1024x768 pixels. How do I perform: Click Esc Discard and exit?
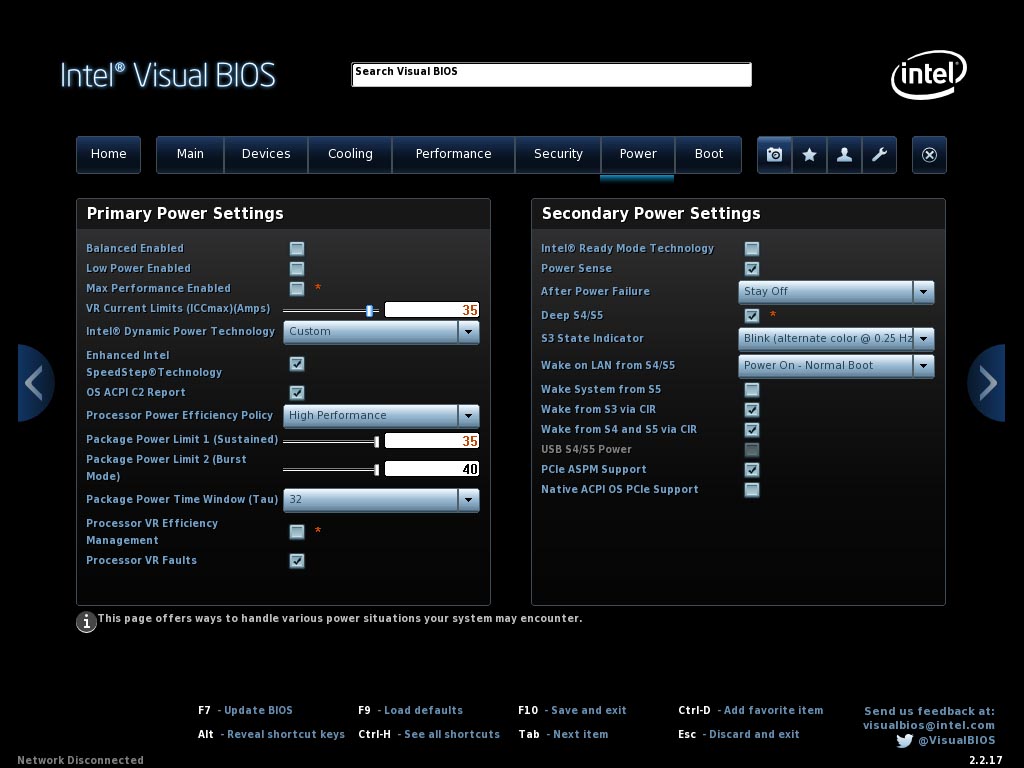(x=739, y=735)
